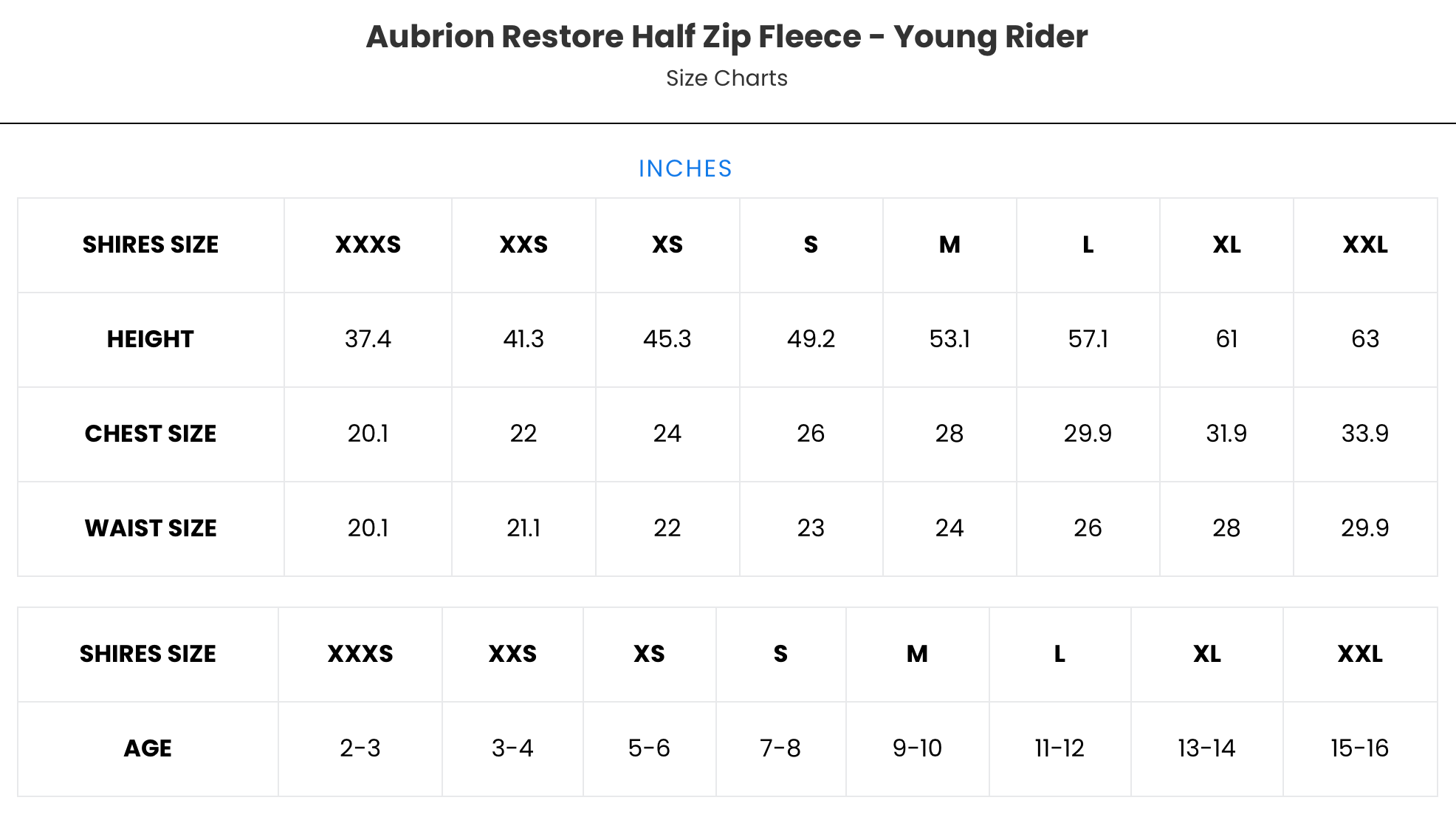Image resolution: width=1456 pixels, height=820 pixels.
Task: Click height value 53.1 for size M
Action: (950, 339)
